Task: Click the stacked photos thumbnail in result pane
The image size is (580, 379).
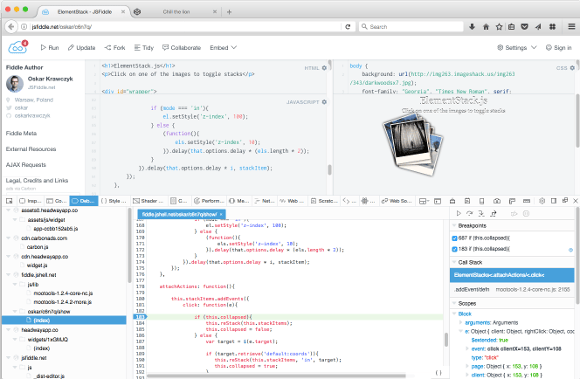Action: pyautogui.click(x=413, y=144)
